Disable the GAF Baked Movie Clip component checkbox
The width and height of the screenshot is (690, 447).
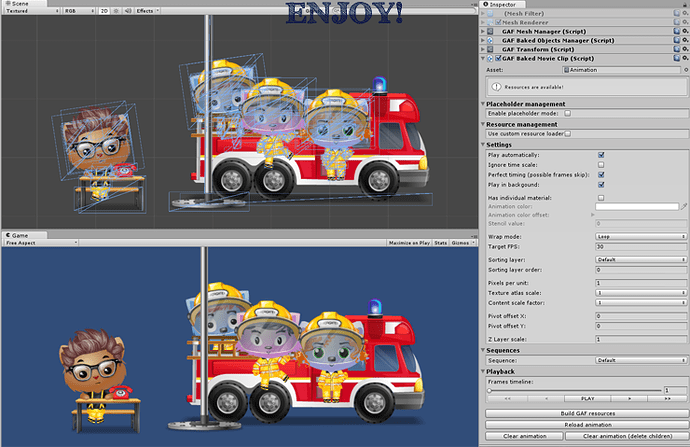[498, 58]
